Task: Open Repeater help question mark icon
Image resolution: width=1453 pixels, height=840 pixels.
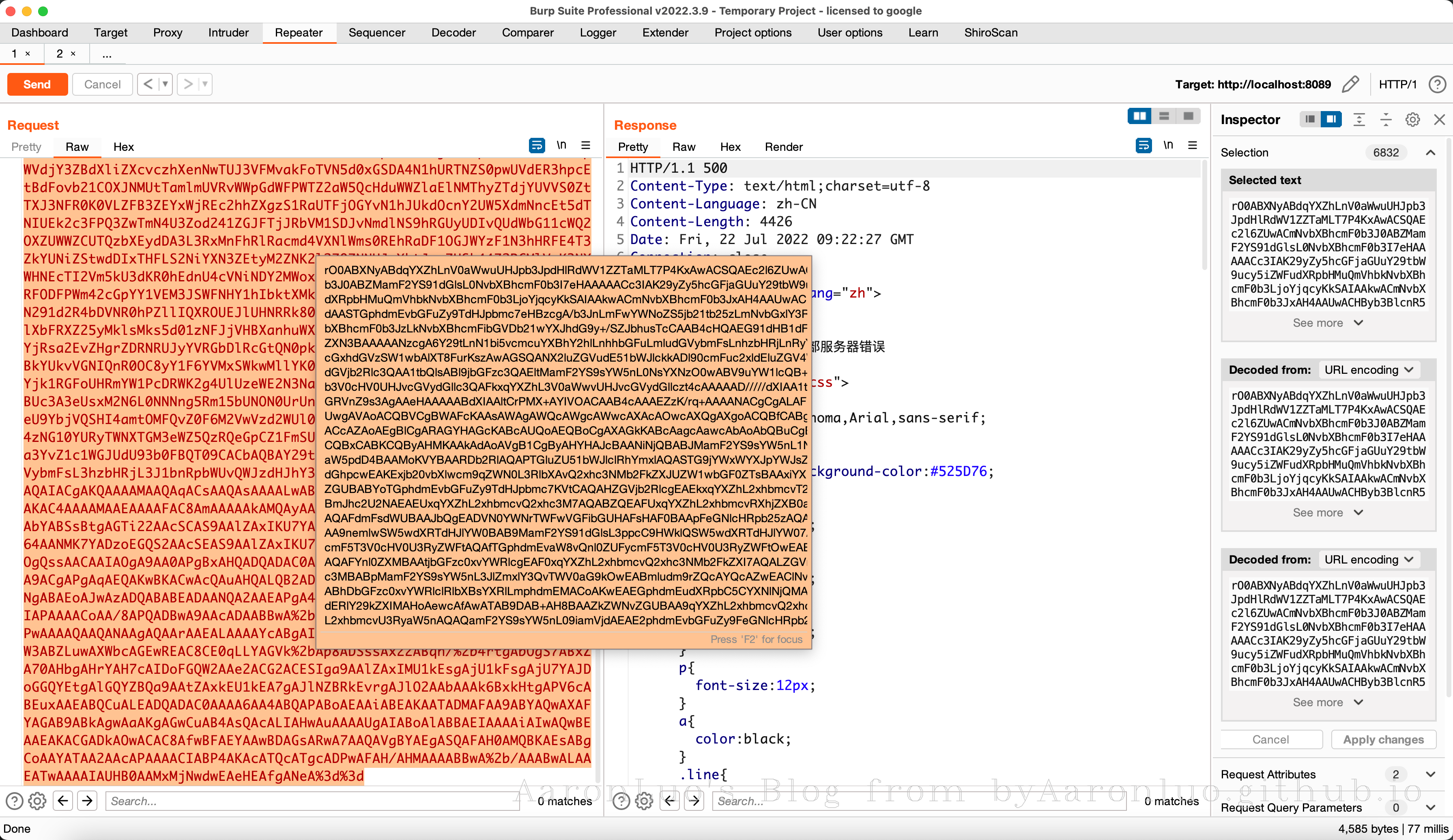Action: 1437,84
